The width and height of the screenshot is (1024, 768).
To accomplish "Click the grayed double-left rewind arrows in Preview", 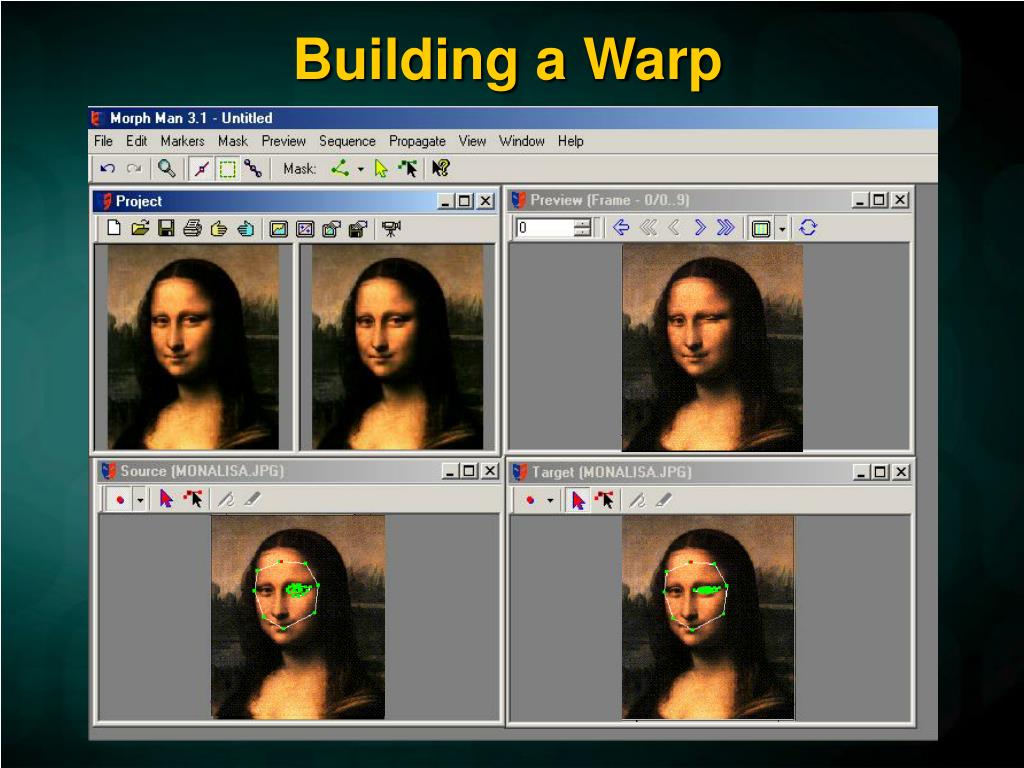I will click(648, 228).
